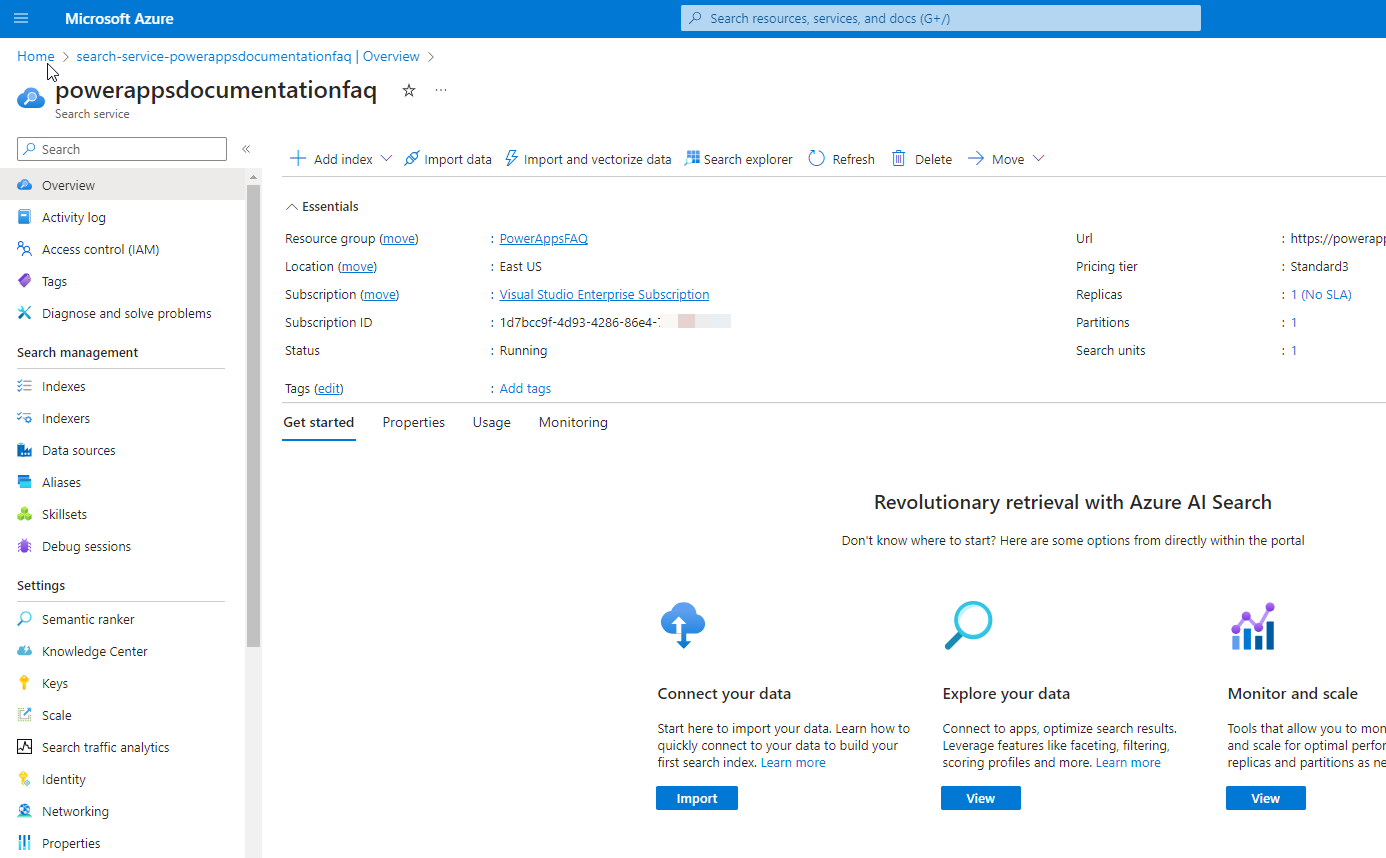Open Debug sessions

(x=85, y=545)
